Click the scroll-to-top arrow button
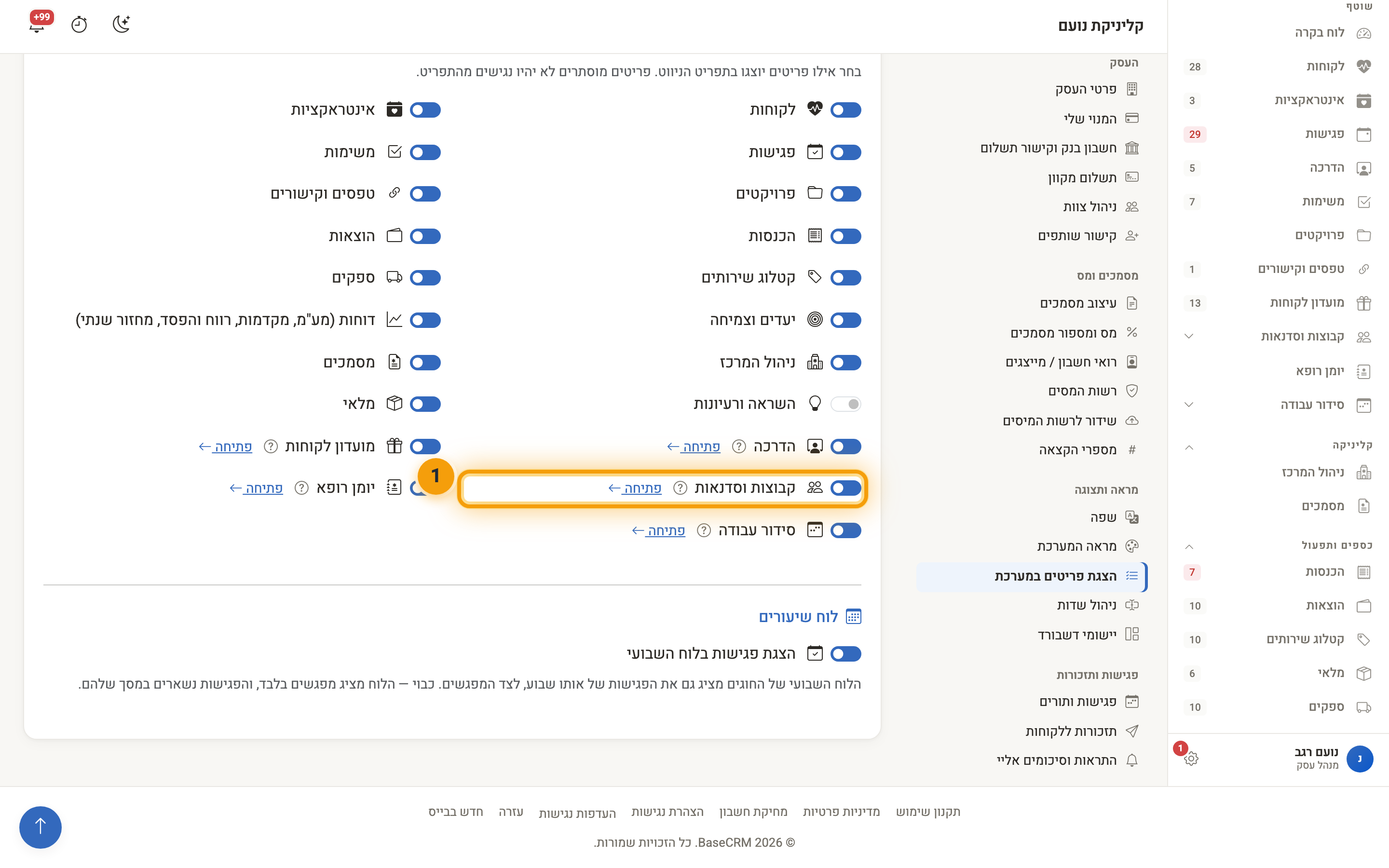 click(40, 827)
